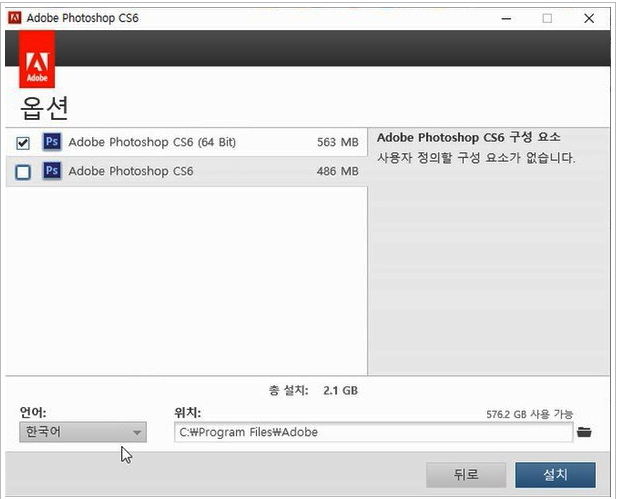
Task: Click Ps icon of the 64 Bit row
Action: [x=52, y=142]
